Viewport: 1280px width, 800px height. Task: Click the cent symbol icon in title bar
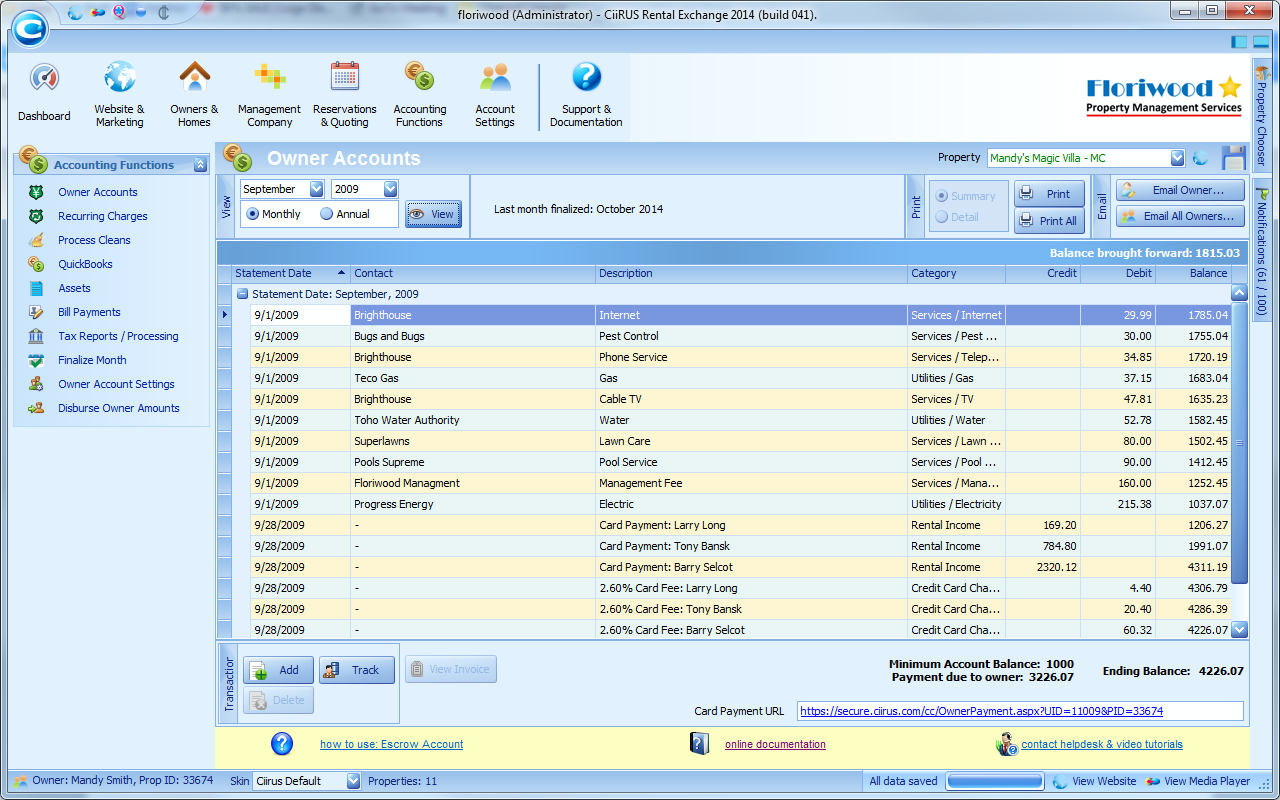coord(163,13)
